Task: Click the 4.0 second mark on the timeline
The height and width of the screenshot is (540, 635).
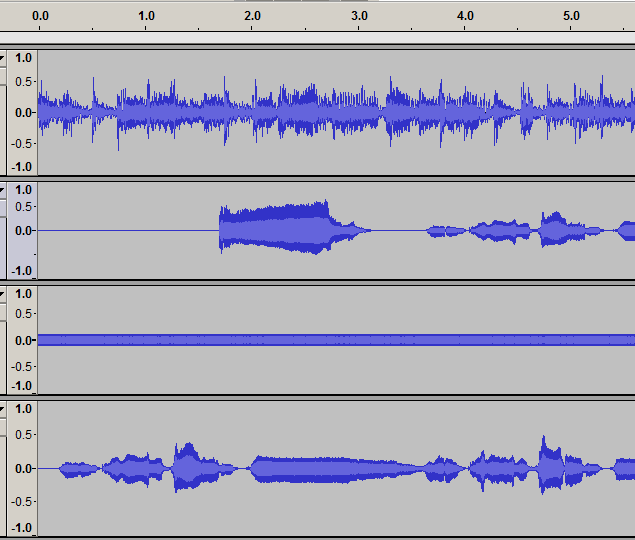Action: [465, 17]
